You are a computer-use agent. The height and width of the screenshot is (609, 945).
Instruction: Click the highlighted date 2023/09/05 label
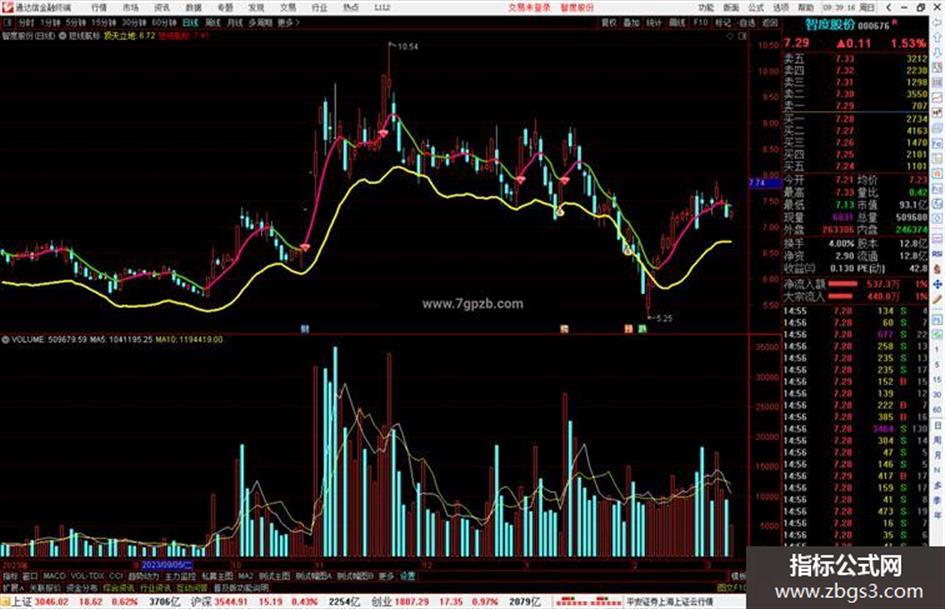pyautogui.click(x=167, y=566)
